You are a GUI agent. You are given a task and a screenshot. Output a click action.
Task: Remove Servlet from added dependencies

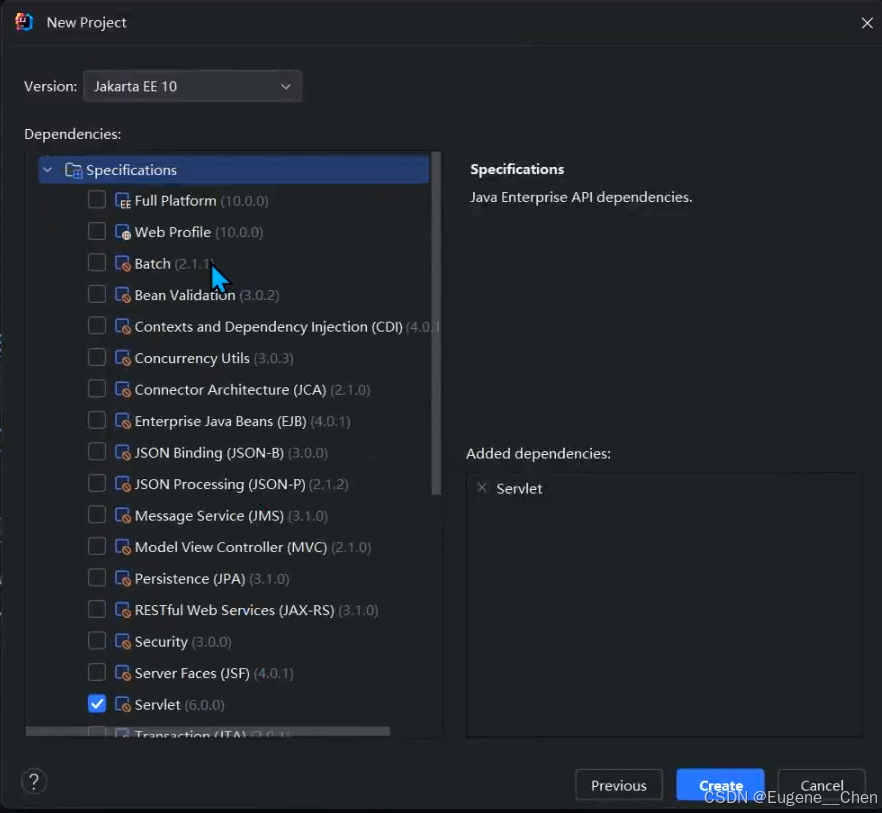pyautogui.click(x=482, y=488)
